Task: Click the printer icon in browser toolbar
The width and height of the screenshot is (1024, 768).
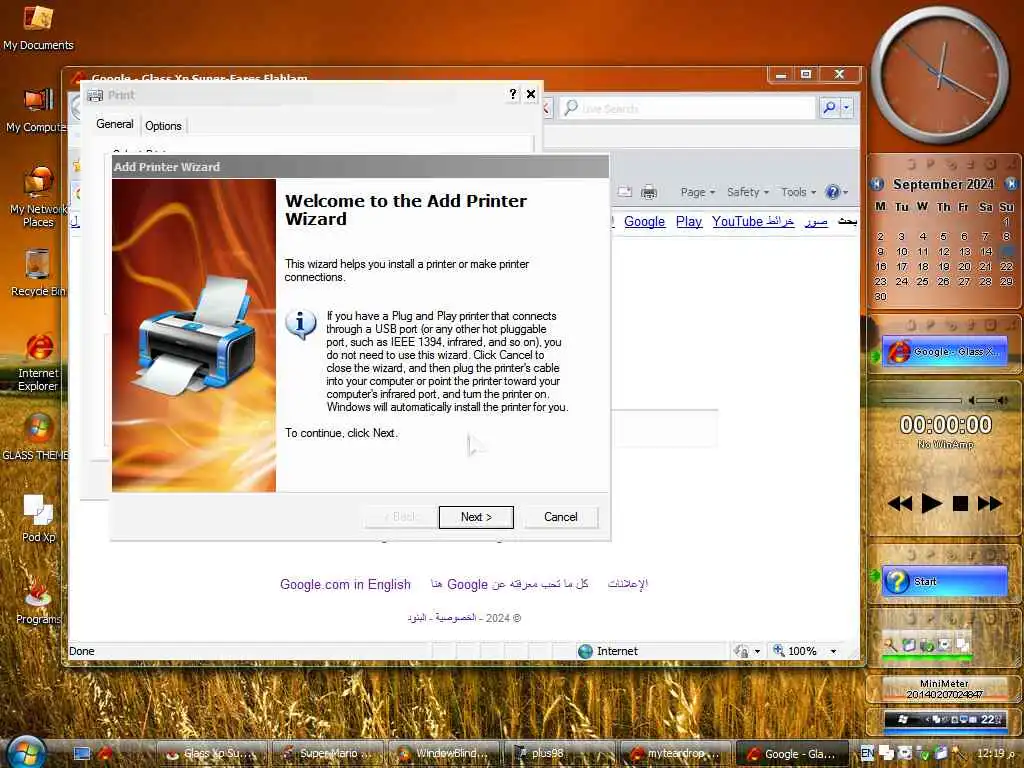Action: point(648,192)
